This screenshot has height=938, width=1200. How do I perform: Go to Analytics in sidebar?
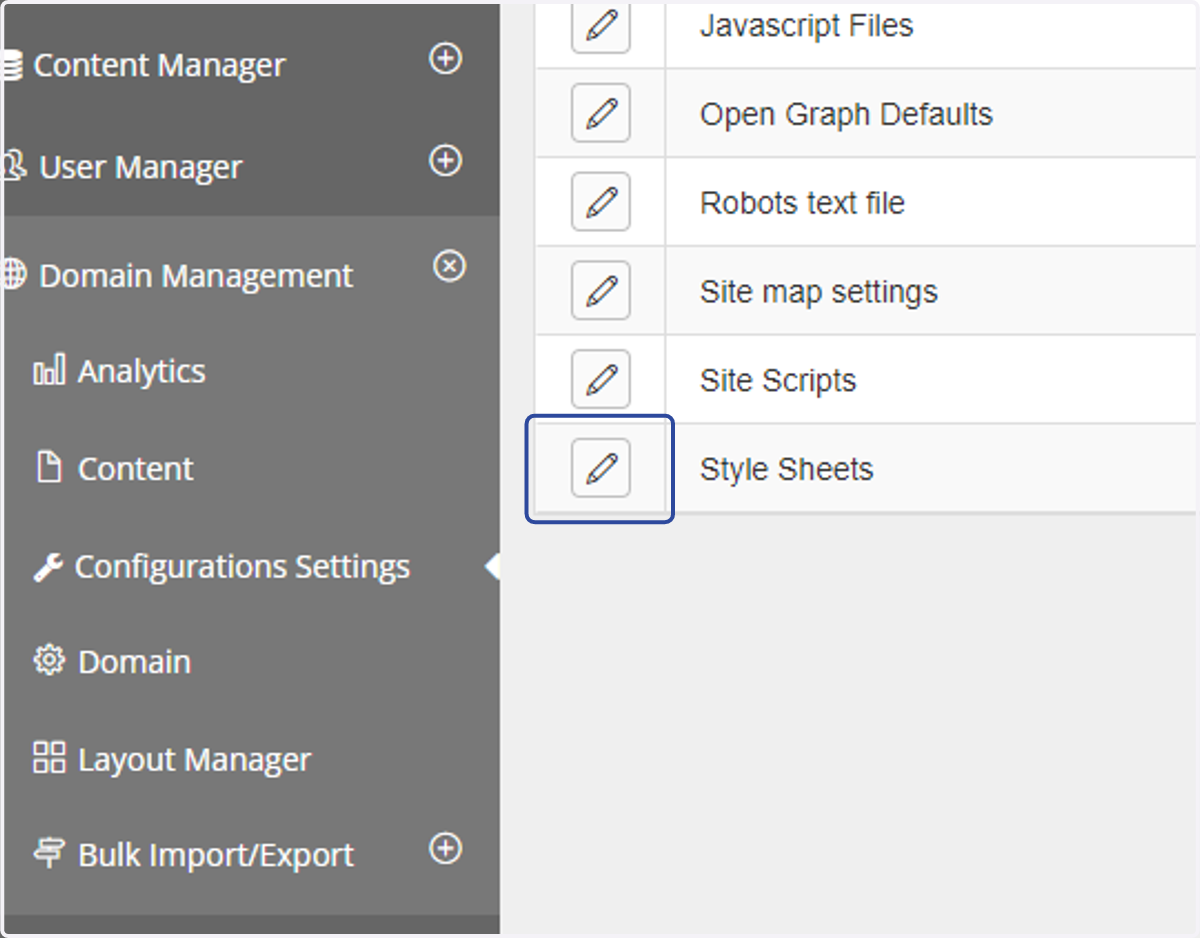(142, 371)
